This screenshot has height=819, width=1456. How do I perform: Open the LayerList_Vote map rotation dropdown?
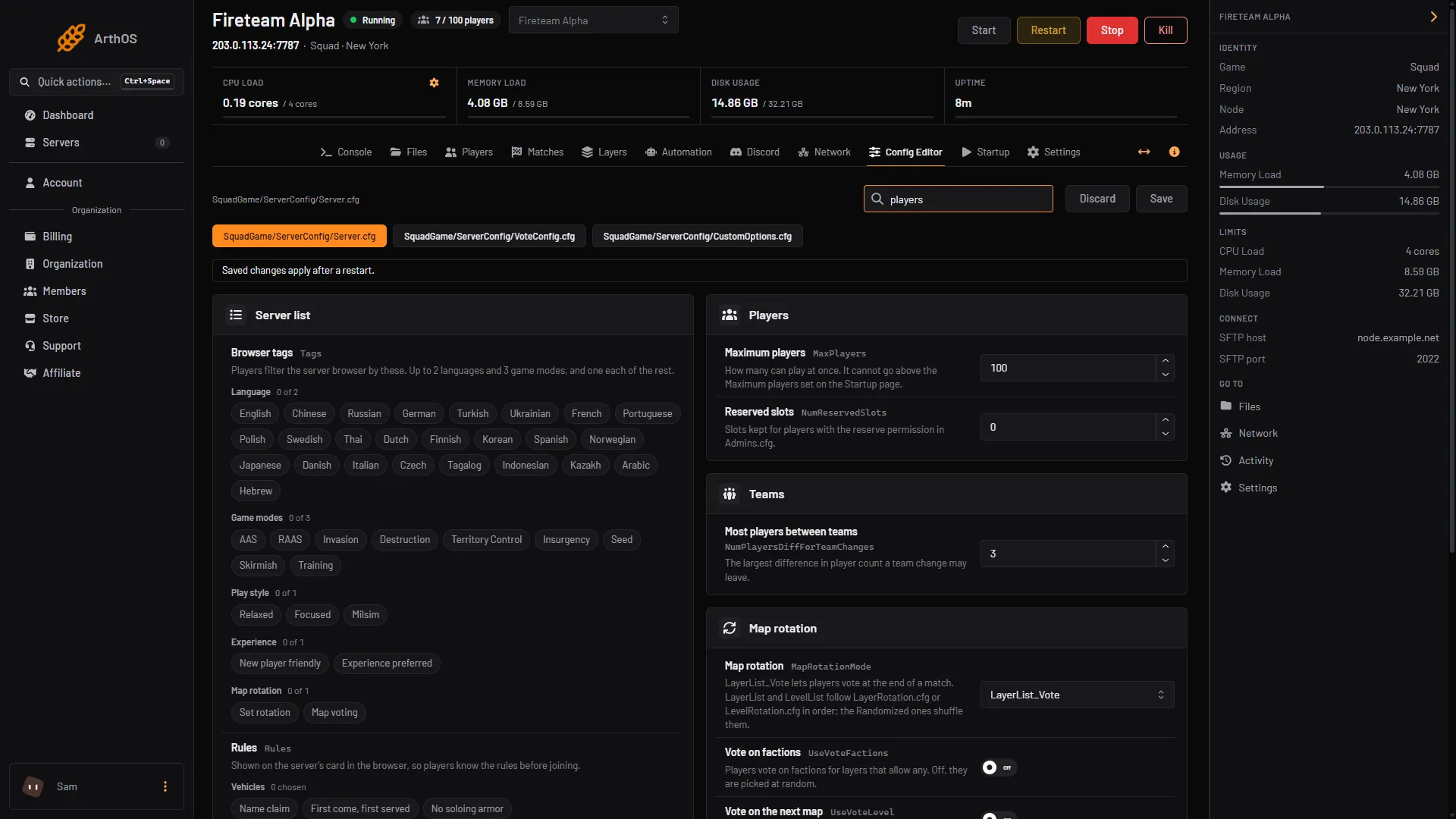(x=1077, y=695)
